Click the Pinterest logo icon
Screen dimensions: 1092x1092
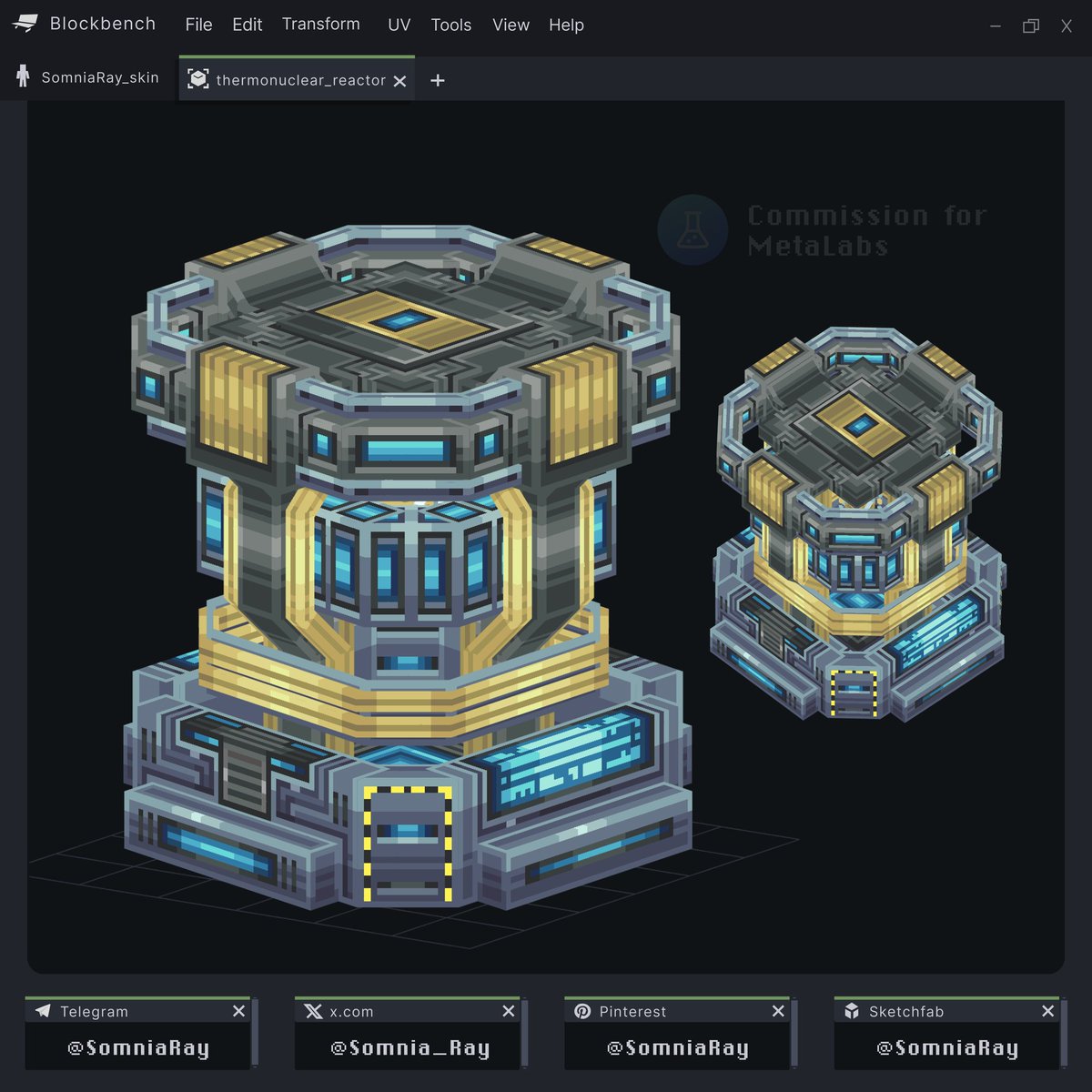(x=582, y=1011)
